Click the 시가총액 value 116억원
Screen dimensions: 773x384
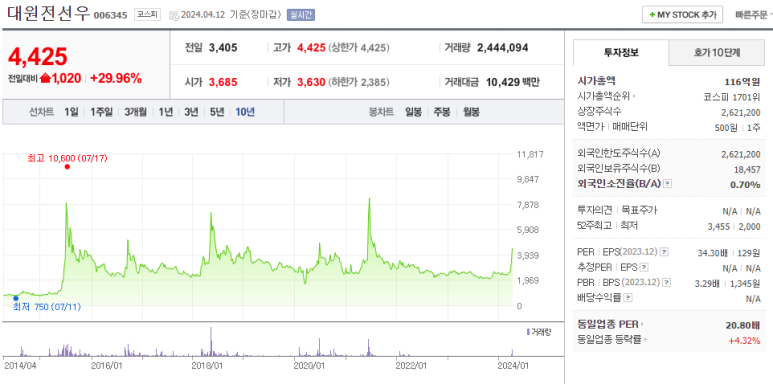click(742, 81)
